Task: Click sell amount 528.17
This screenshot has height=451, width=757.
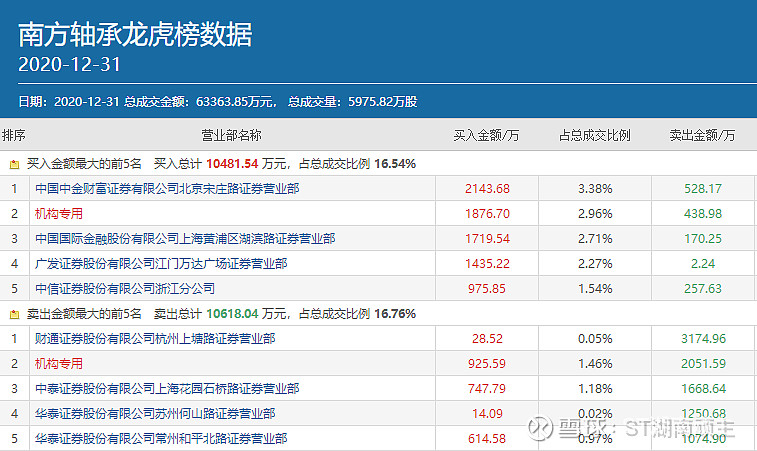Action: pyautogui.click(x=703, y=189)
